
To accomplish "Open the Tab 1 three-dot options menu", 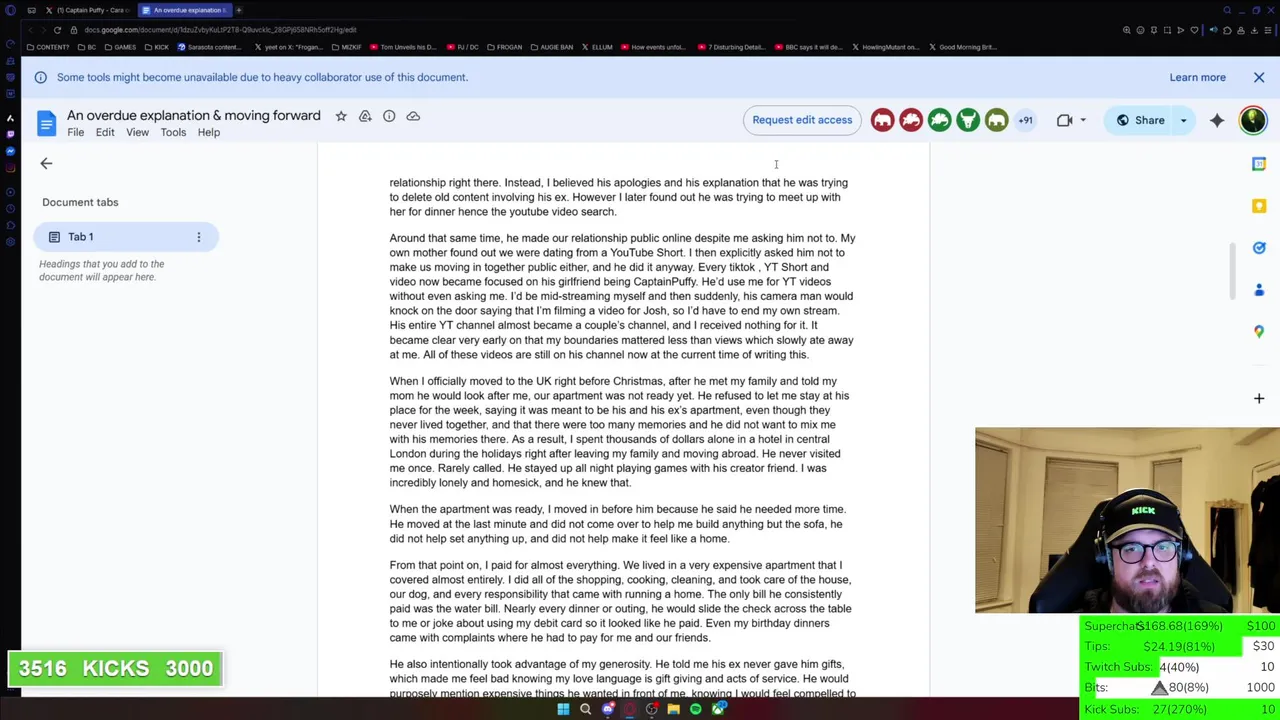I will click(x=198, y=237).
